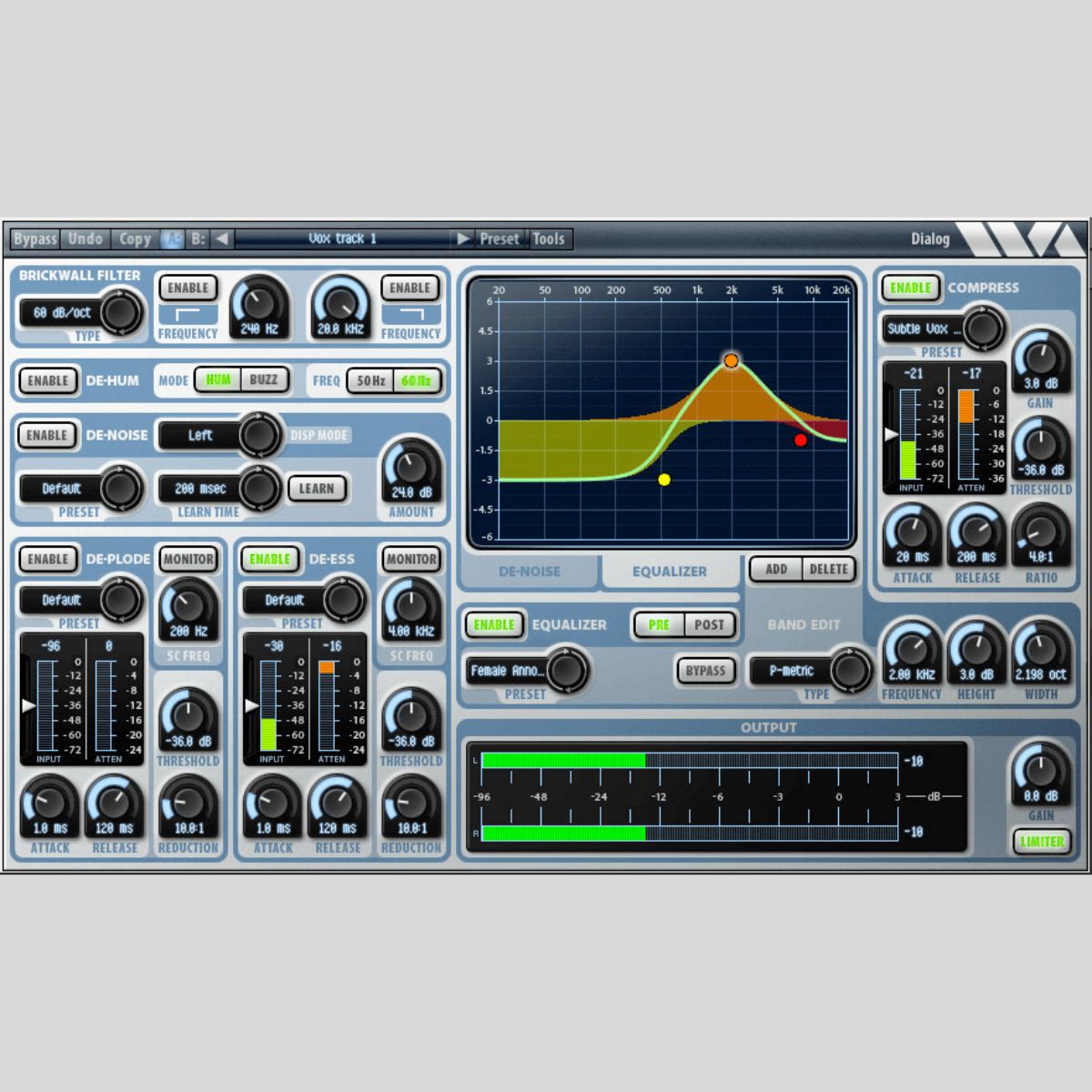Viewport: 1092px width, 1092px height.
Task: Open Brickwall 60 dB/oct type selector
Action: [x=80, y=312]
